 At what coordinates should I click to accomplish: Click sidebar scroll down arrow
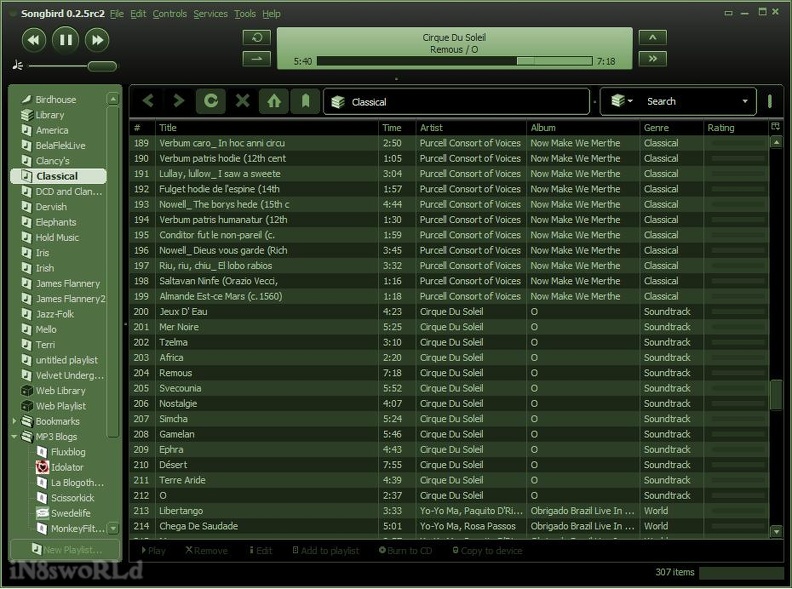coord(113,529)
